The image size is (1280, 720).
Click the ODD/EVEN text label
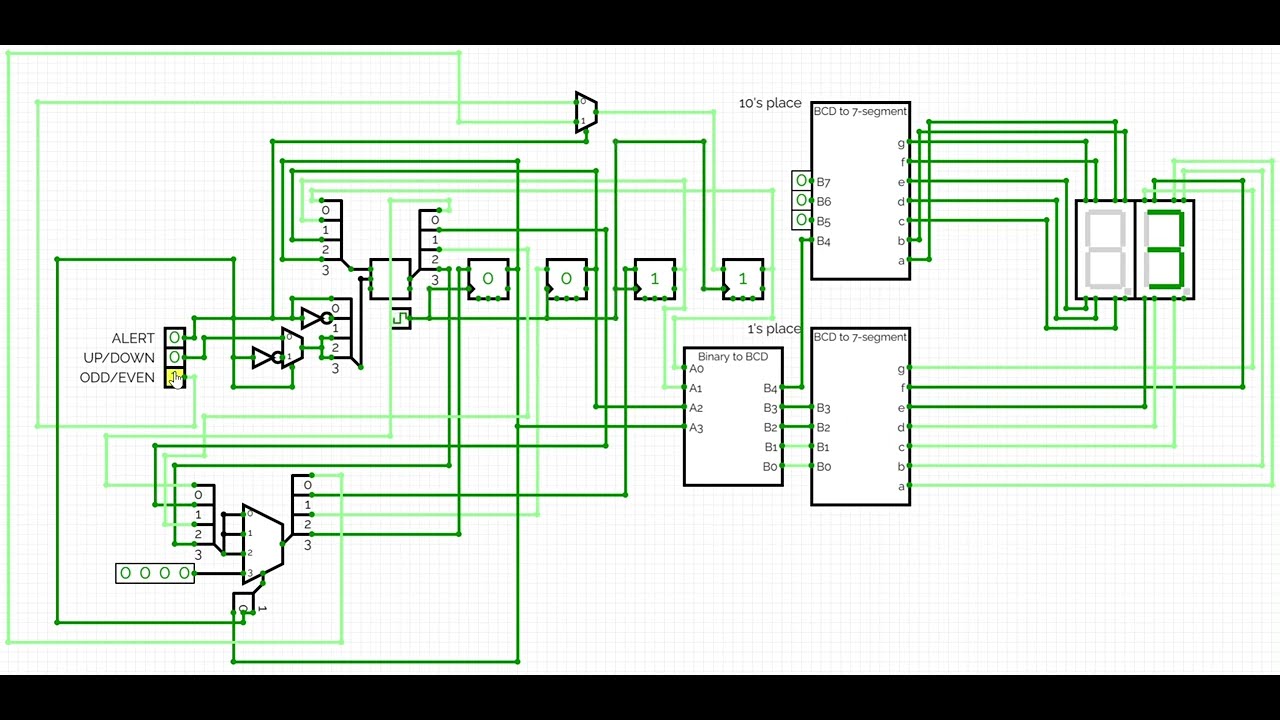[117, 377]
